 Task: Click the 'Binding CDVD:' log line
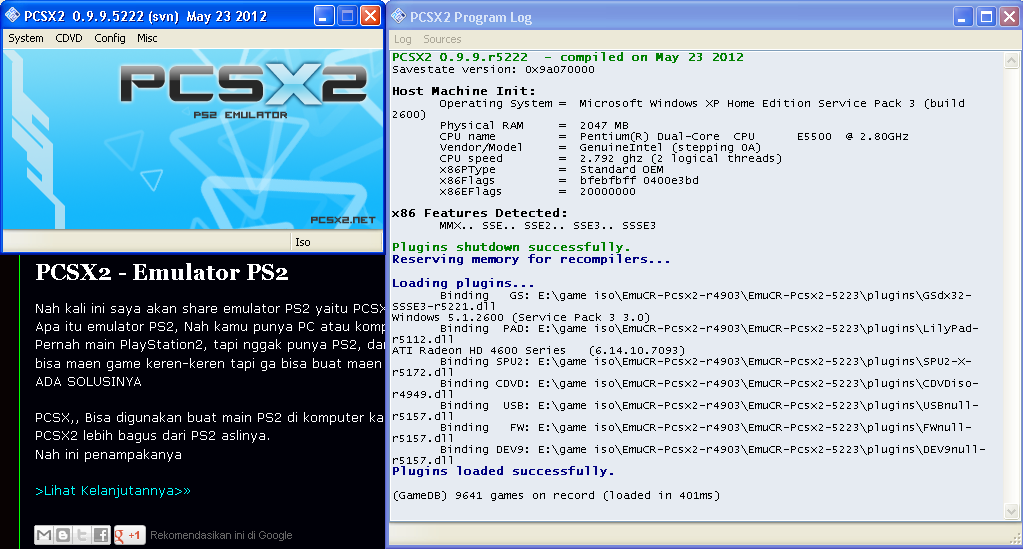pyautogui.click(x=686, y=389)
